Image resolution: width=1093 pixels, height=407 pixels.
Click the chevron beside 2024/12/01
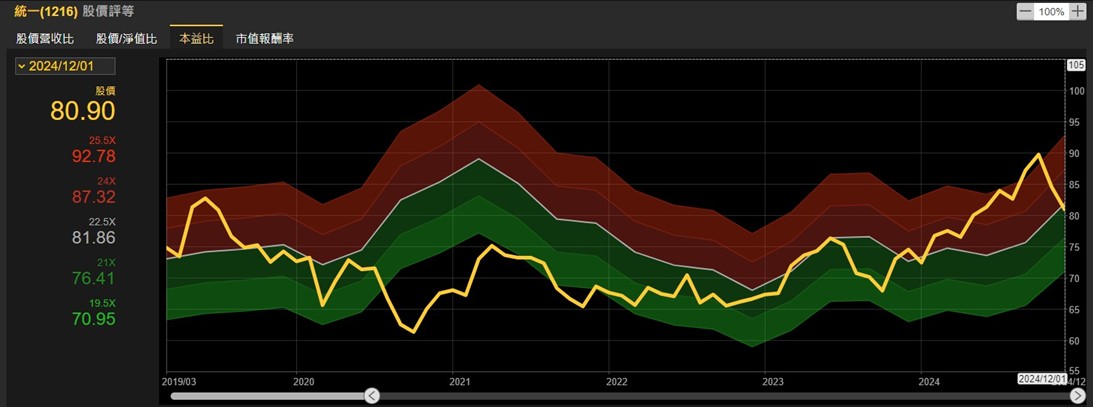[x=21, y=66]
